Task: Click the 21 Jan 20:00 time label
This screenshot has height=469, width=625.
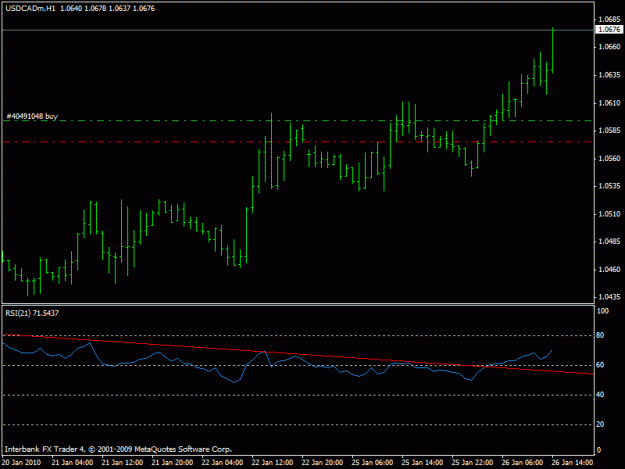Action: (172, 463)
